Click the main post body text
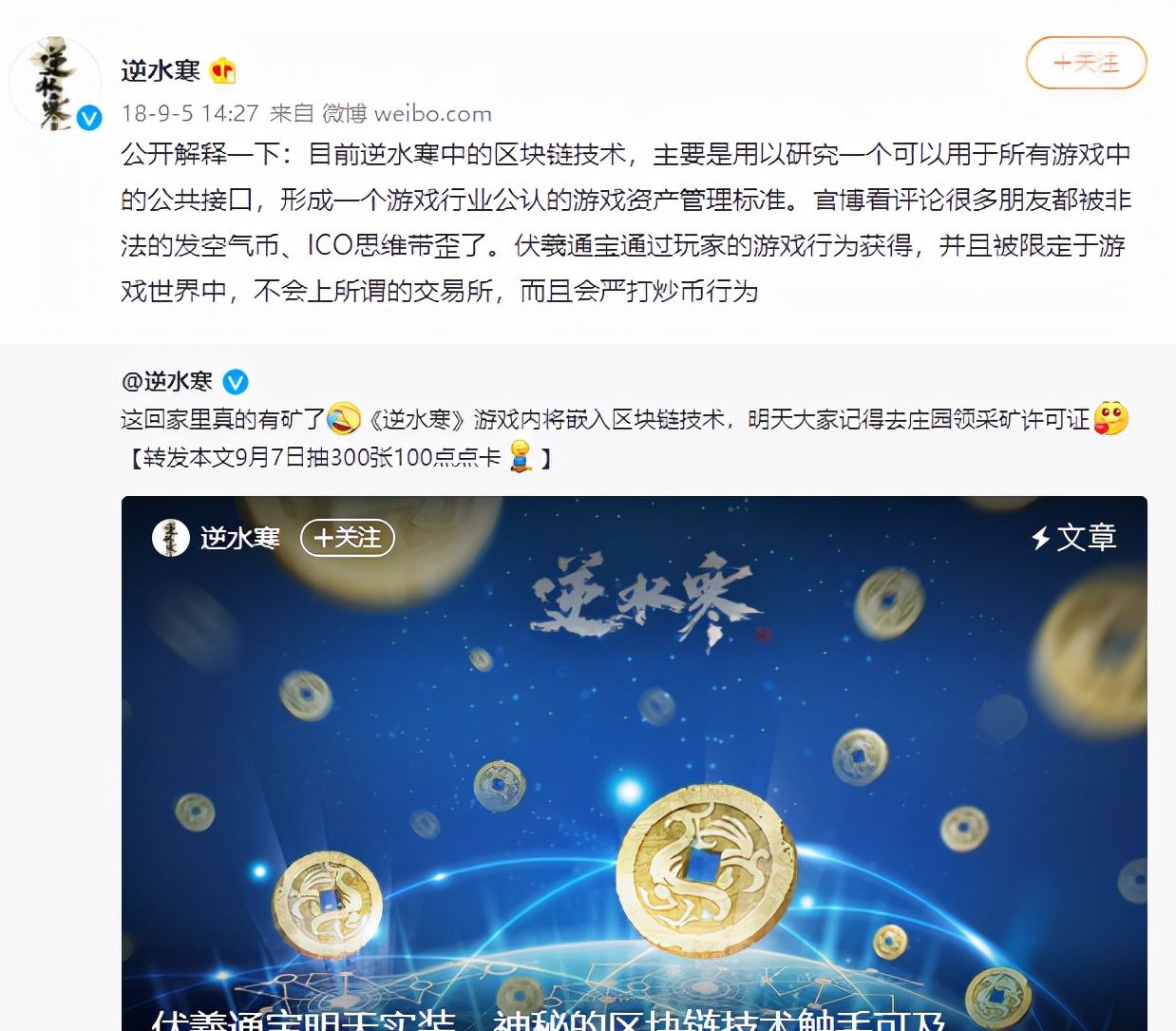1176x1031 pixels. 626,222
